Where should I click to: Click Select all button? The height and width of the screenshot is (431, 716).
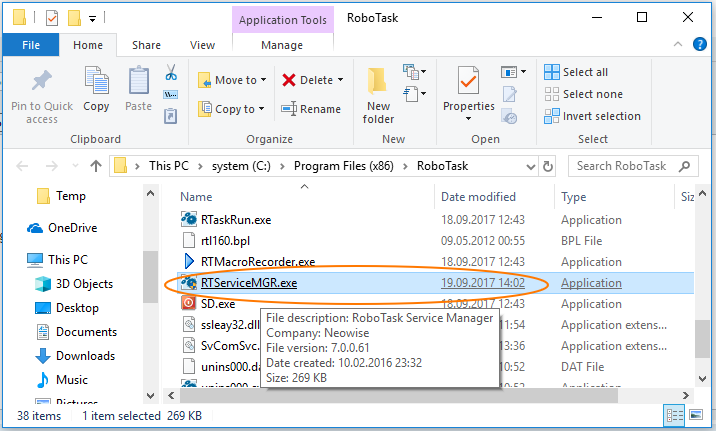(x=576, y=72)
